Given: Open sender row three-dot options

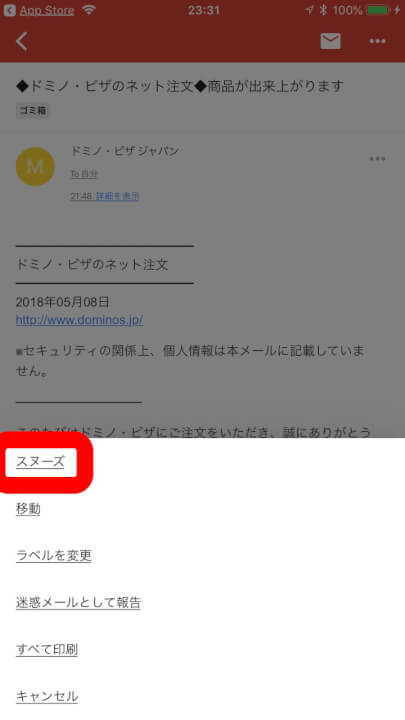Looking at the screenshot, I should 377,159.
